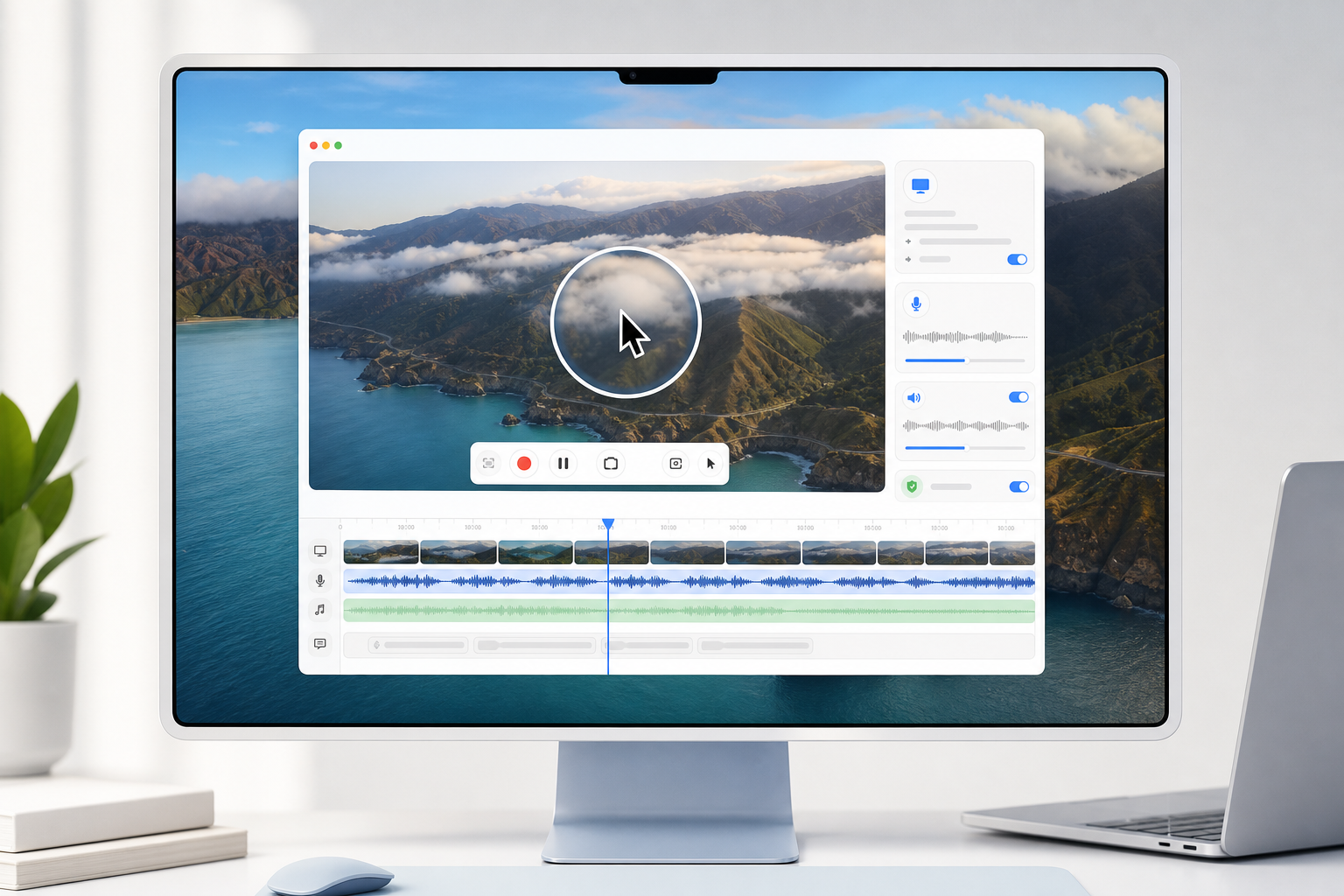The height and width of the screenshot is (896, 1344).
Task: Select the blue microphone waveform track
Action: (689, 581)
